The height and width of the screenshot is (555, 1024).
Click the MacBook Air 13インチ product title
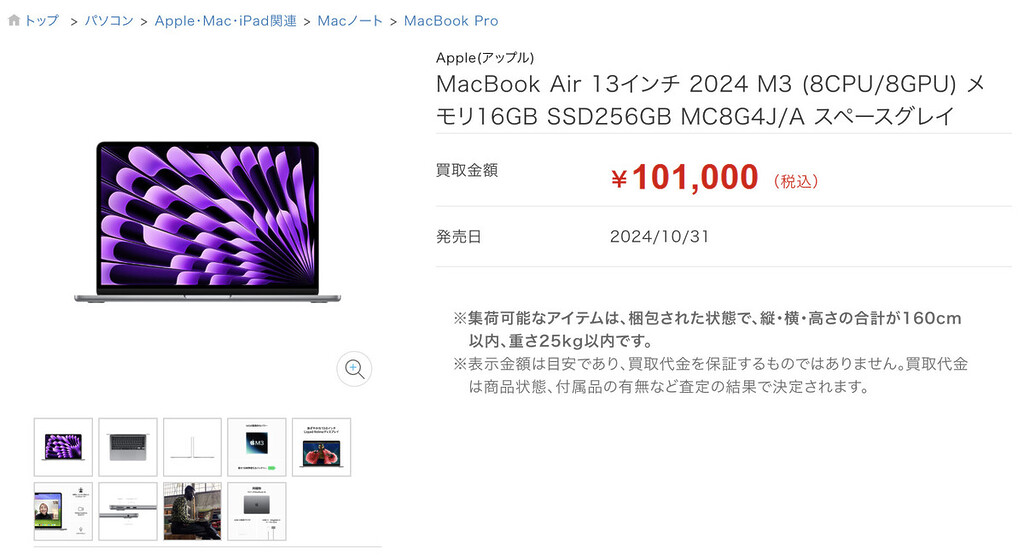click(x=711, y=100)
